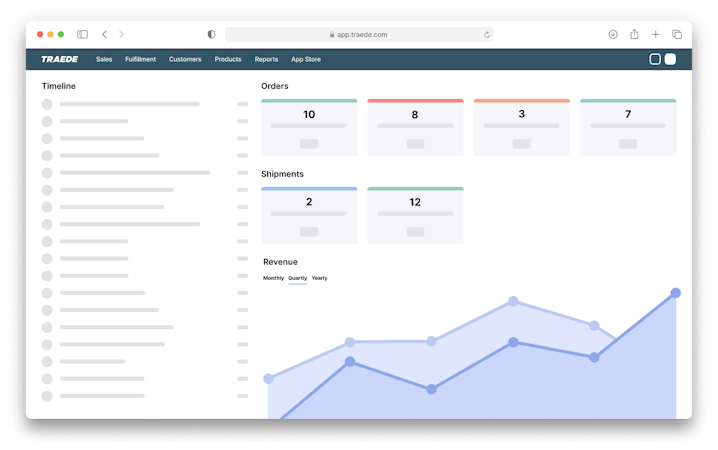Open the downloads icon in Safari toolbar
The image size is (718, 450).
coord(613,34)
